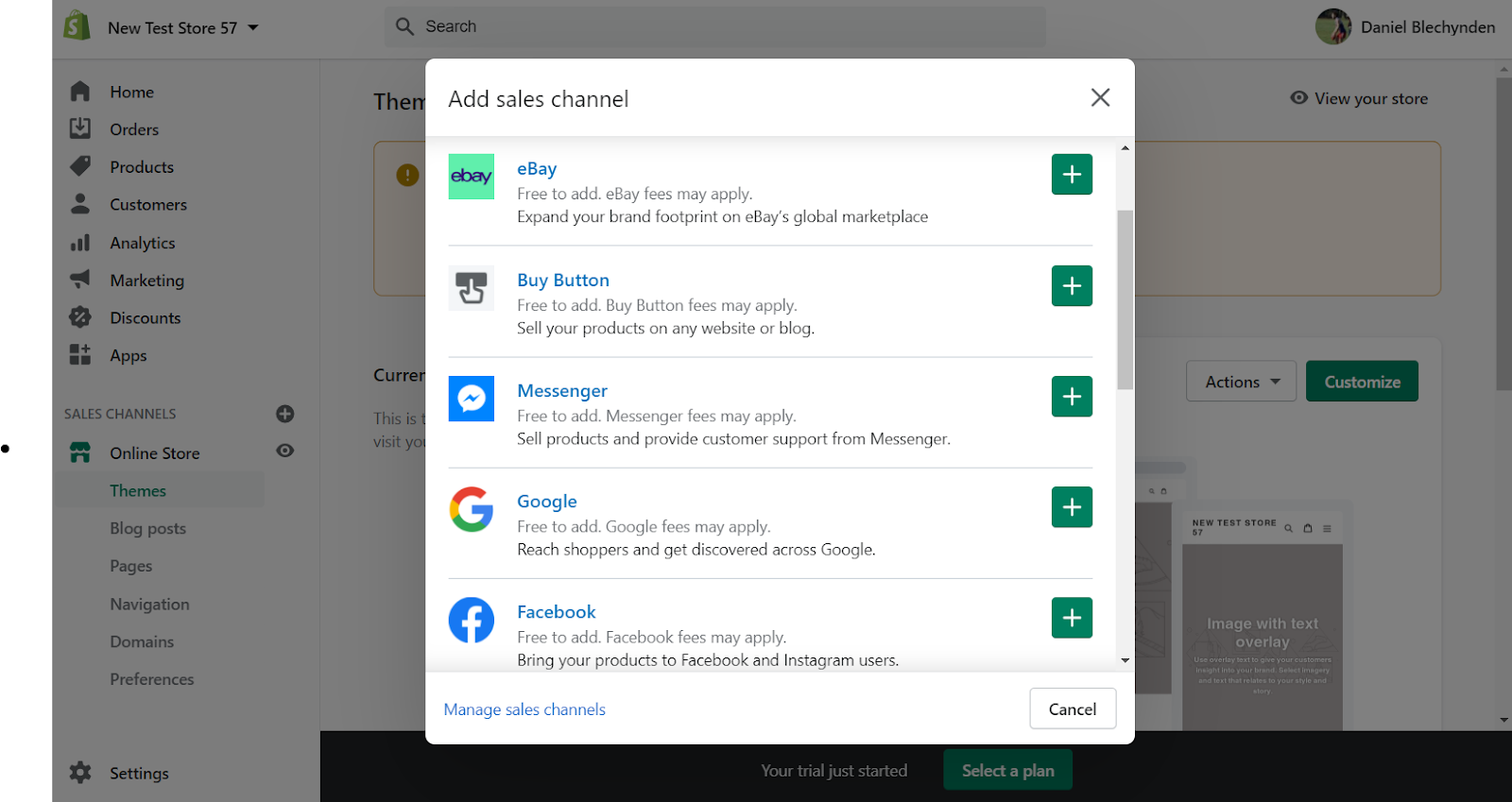Click the Home icon in sidebar

80,92
